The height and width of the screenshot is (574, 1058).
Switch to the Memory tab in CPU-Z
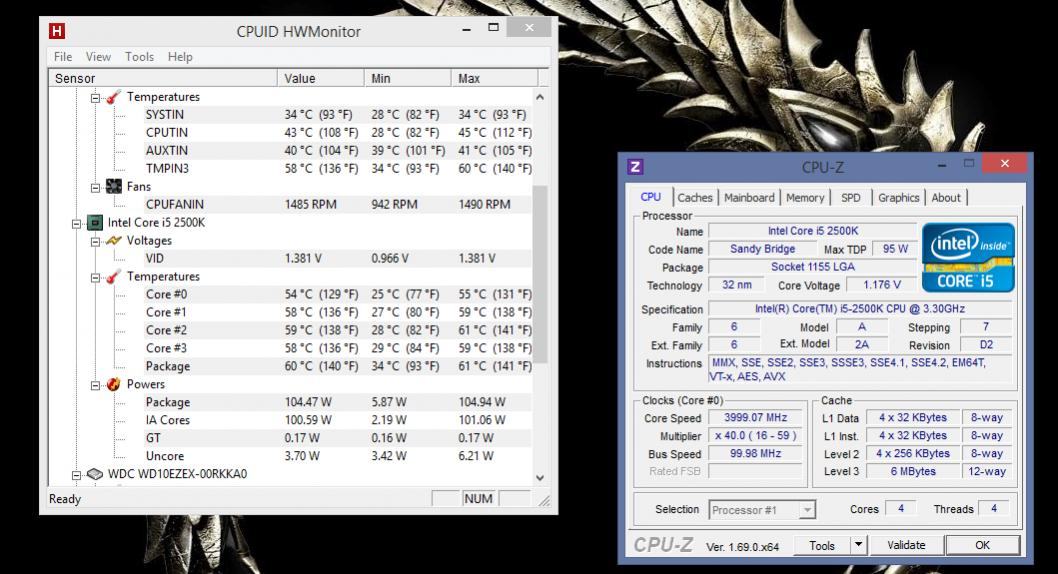(x=805, y=198)
